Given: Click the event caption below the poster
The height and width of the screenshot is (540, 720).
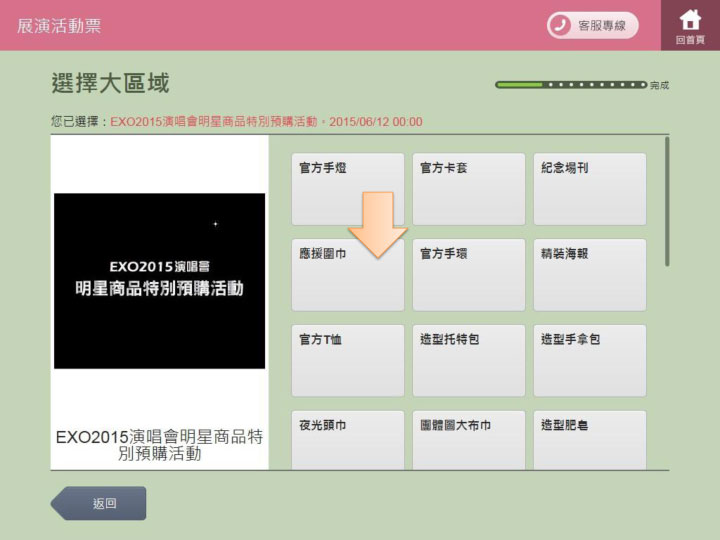Looking at the screenshot, I should point(159,445).
